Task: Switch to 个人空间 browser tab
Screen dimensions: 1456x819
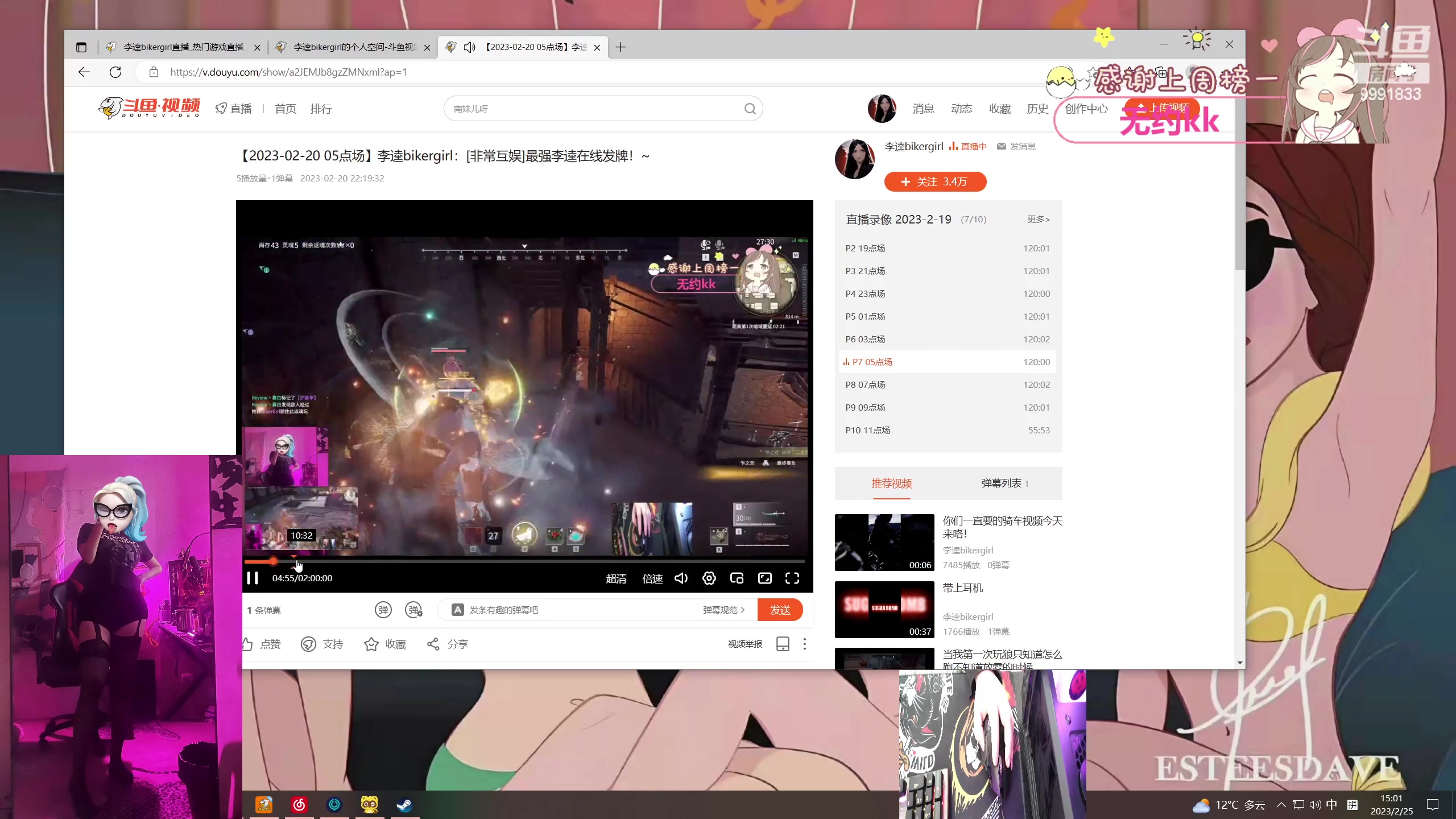Action: (353, 47)
